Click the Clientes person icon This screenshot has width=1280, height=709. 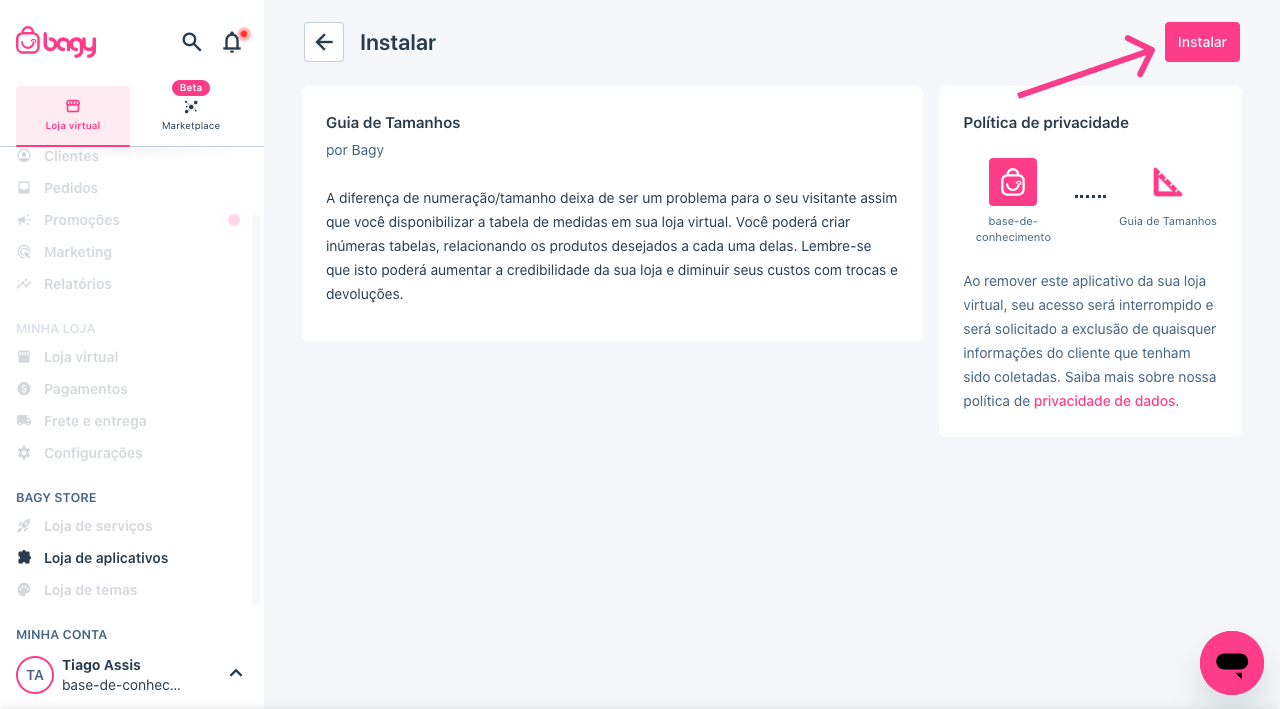[x=24, y=156]
